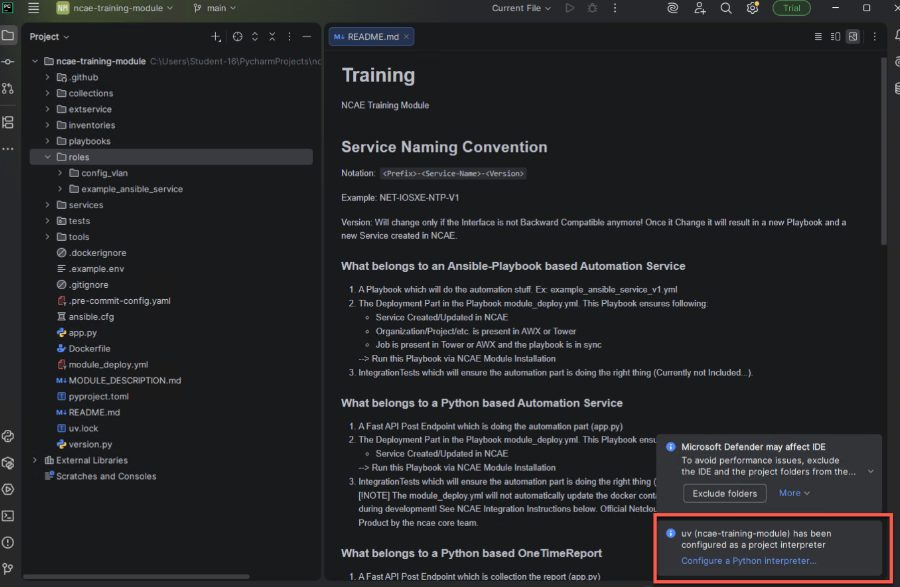Switch to editor-only view for README
Viewport: 900px width, 587px height.
[818, 37]
